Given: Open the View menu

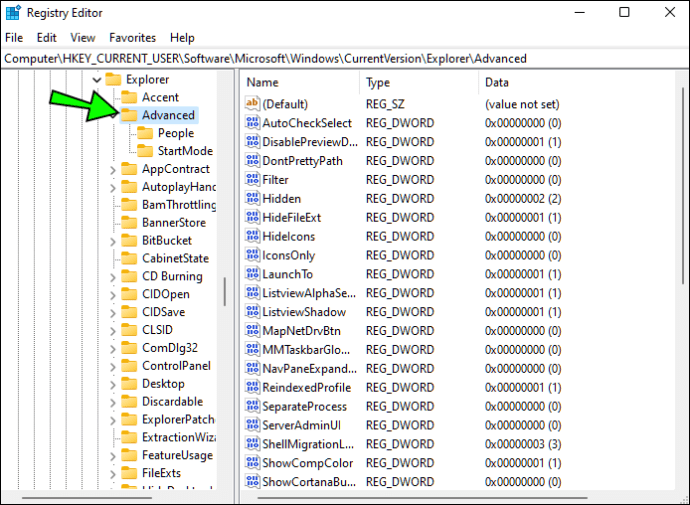Looking at the screenshot, I should click(x=83, y=38).
